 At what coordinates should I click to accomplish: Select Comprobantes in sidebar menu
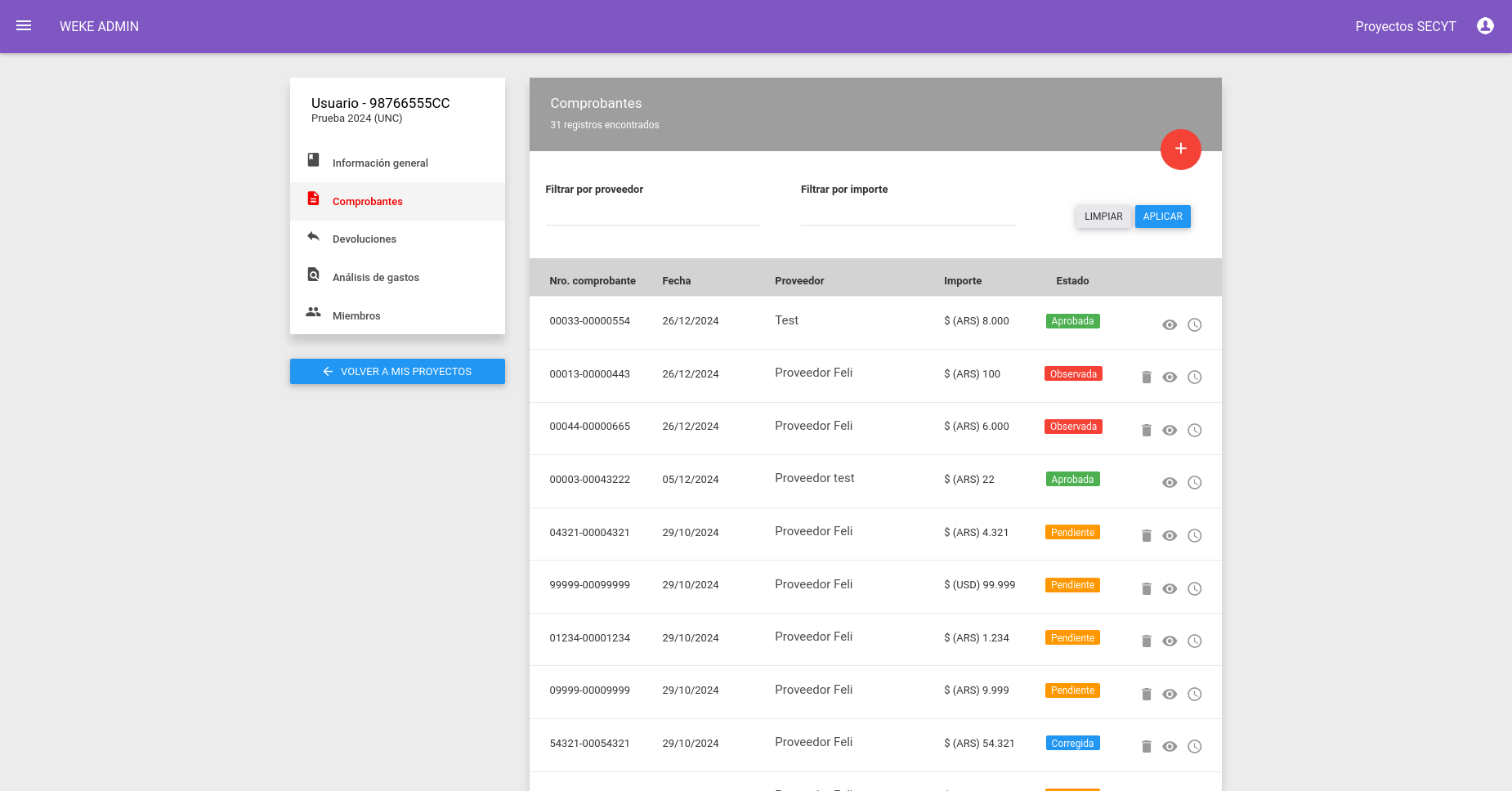tap(397, 201)
